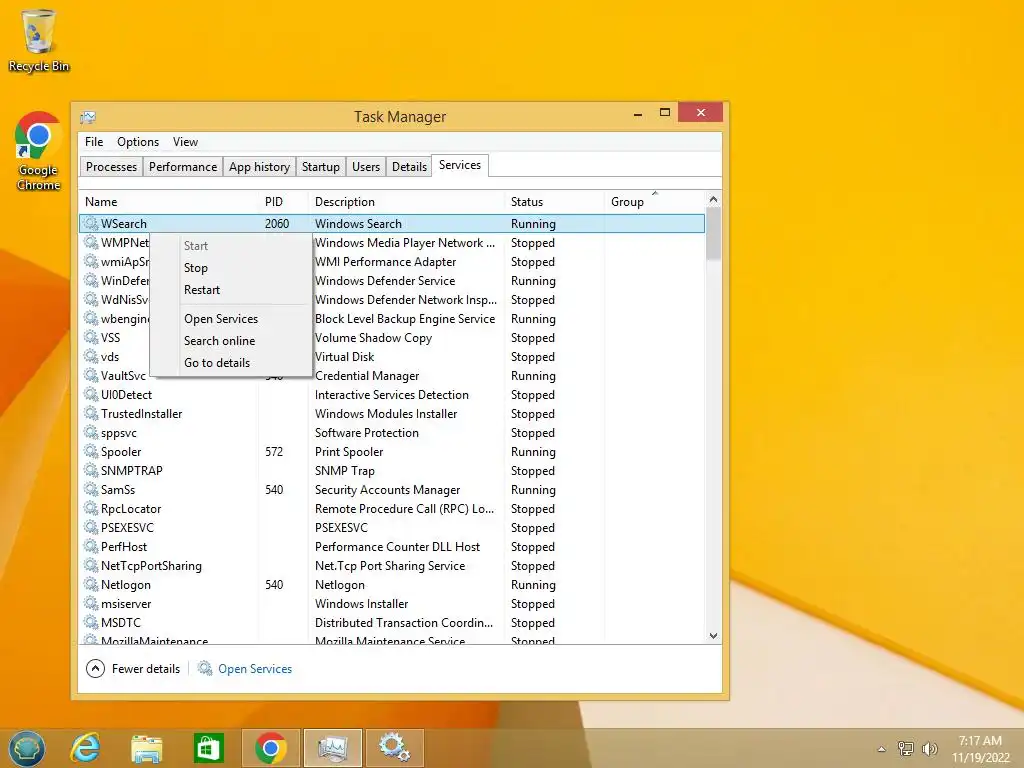Click the volume speaker tray icon
This screenshot has height=768, width=1024.
click(x=929, y=748)
